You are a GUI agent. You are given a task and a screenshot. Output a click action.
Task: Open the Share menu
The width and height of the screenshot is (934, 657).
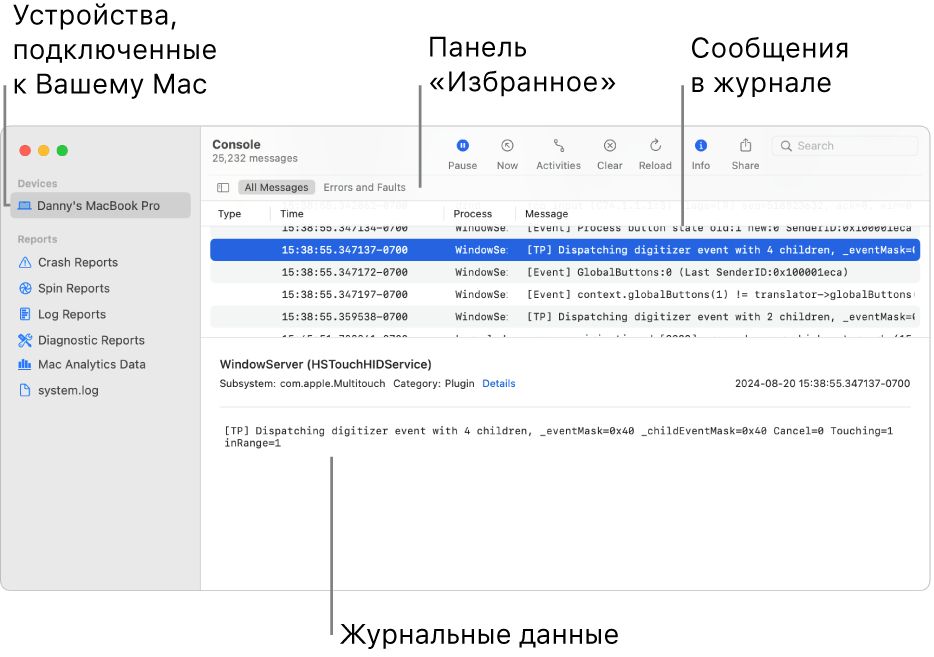(745, 154)
